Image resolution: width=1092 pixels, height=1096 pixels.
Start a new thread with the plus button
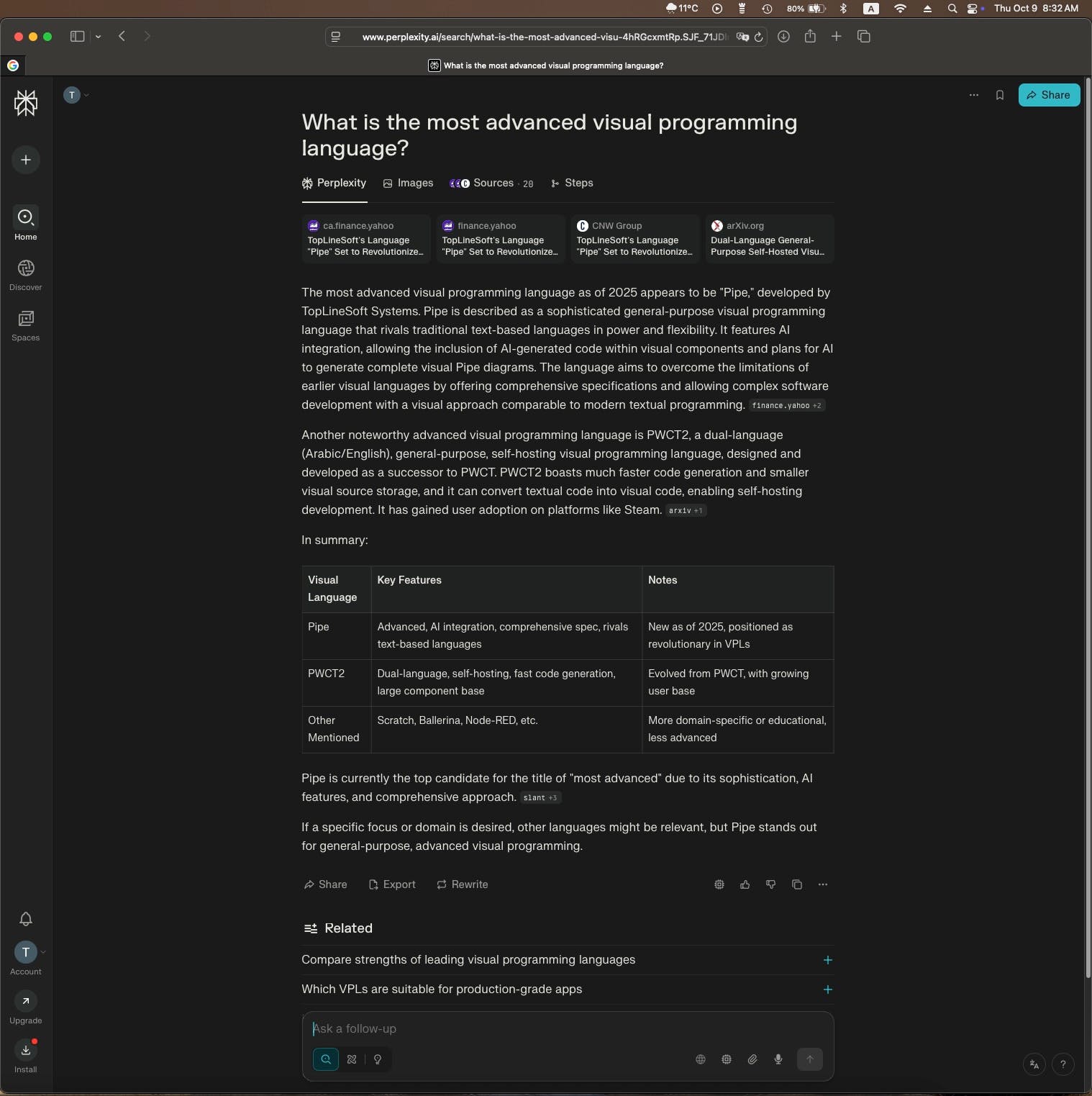pyautogui.click(x=26, y=160)
